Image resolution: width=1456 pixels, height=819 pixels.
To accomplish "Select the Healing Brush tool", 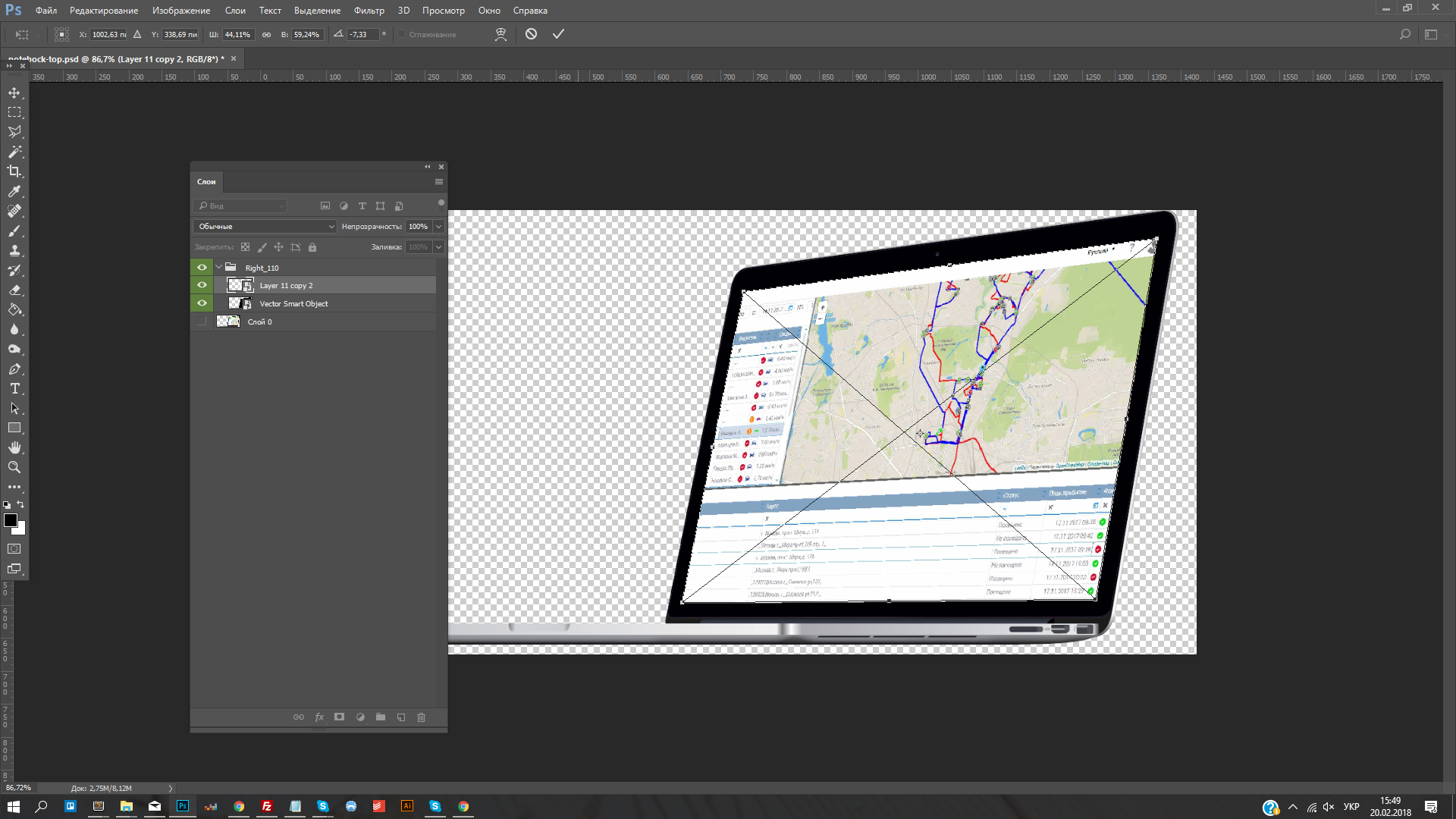I will point(14,211).
